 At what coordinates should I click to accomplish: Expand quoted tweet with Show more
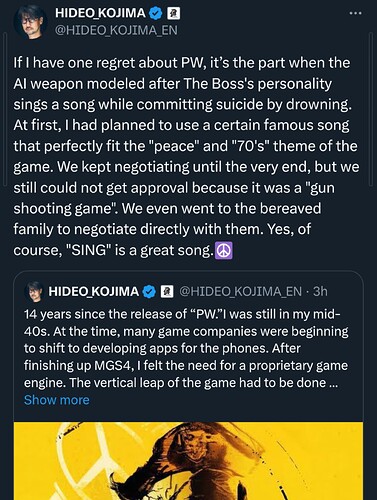(57, 400)
